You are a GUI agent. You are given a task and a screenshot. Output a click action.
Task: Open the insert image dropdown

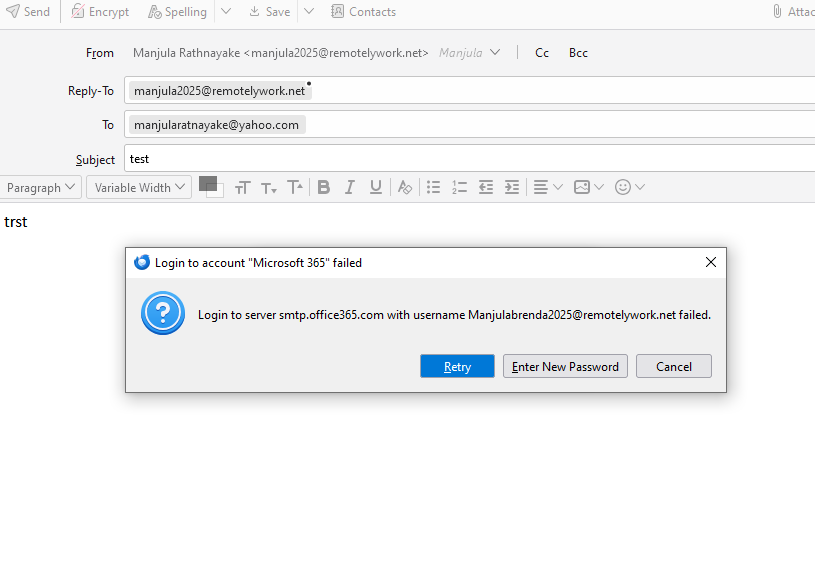tap(588, 187)
